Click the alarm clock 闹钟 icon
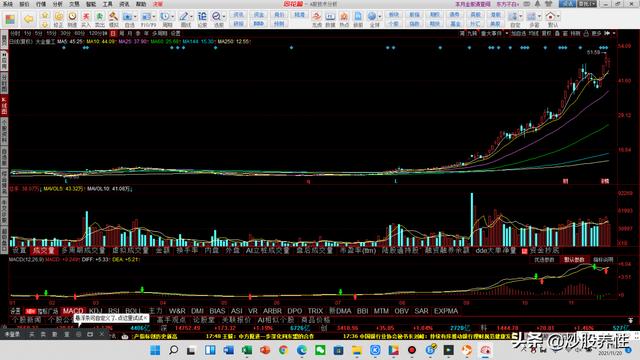640x360 pixels. [72, 16]
